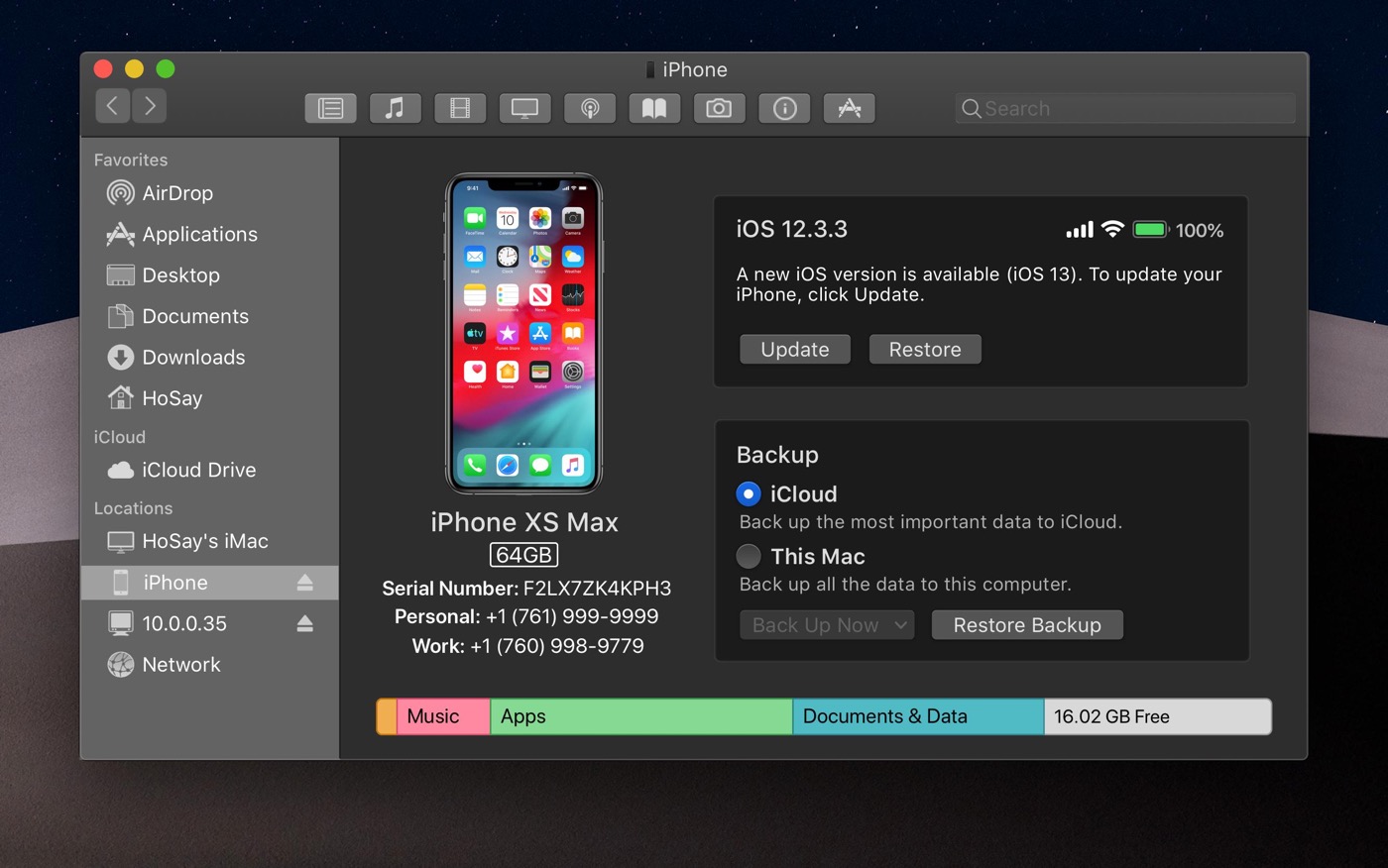The height and width of the screenshot is (868, 1388).
Task: Open the Photos camera tab
Action: pos(719,108)
